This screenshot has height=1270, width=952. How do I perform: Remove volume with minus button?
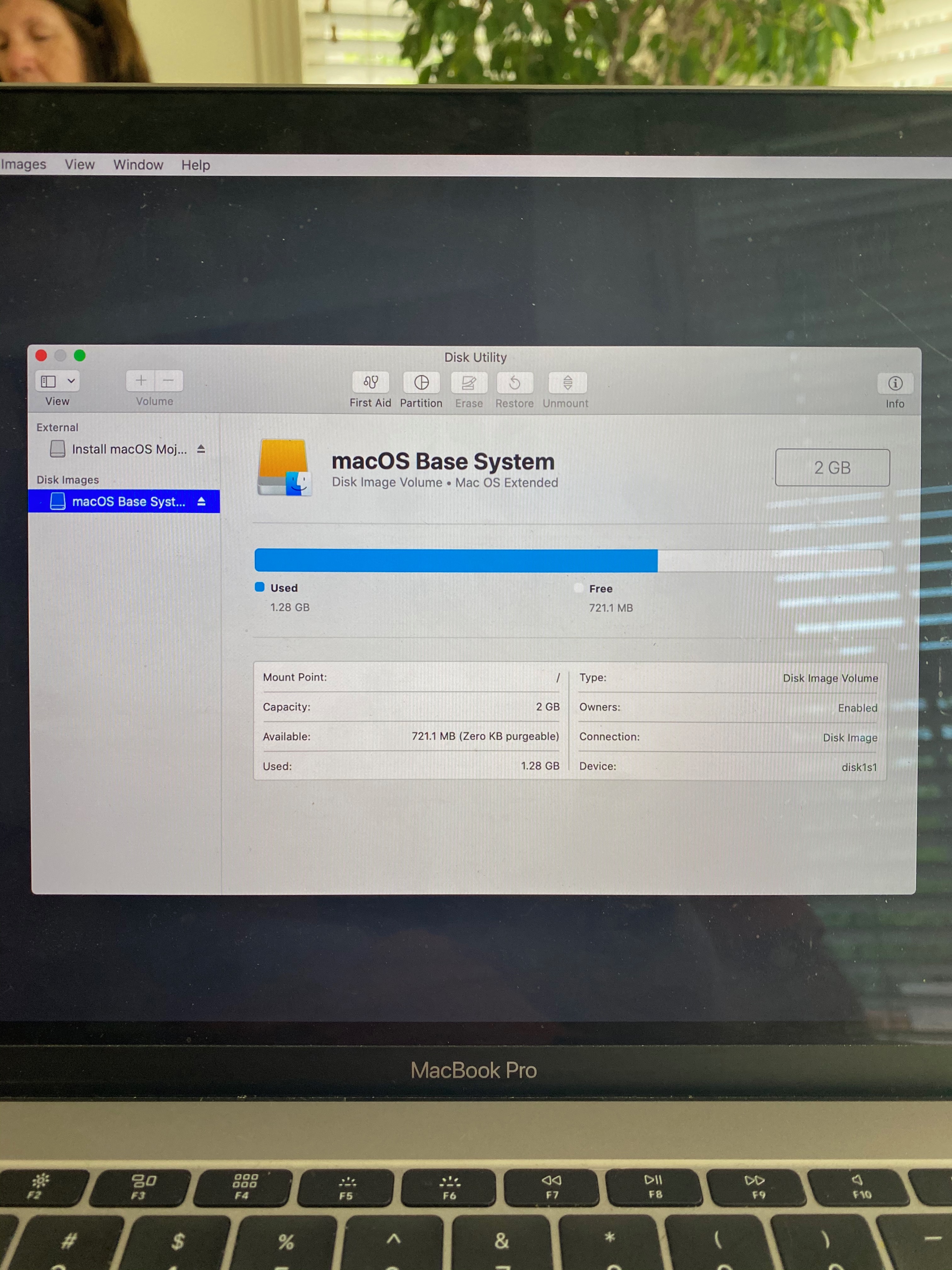tap(168, 380)
